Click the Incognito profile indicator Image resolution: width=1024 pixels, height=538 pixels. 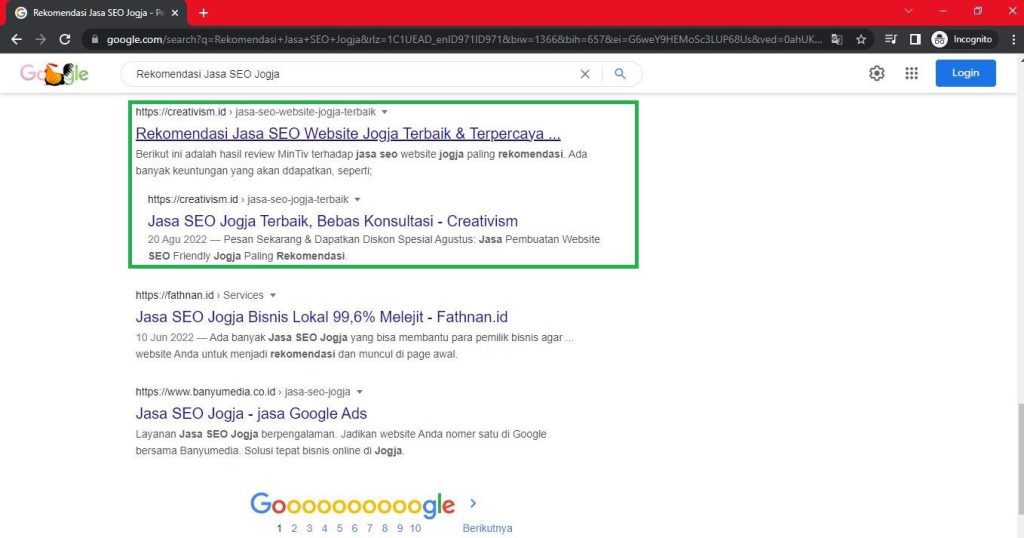point(962,39)
